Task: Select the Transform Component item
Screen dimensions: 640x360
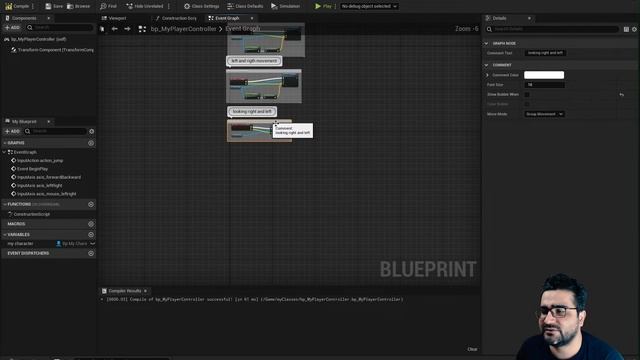Action: click(x=53, y=50)
